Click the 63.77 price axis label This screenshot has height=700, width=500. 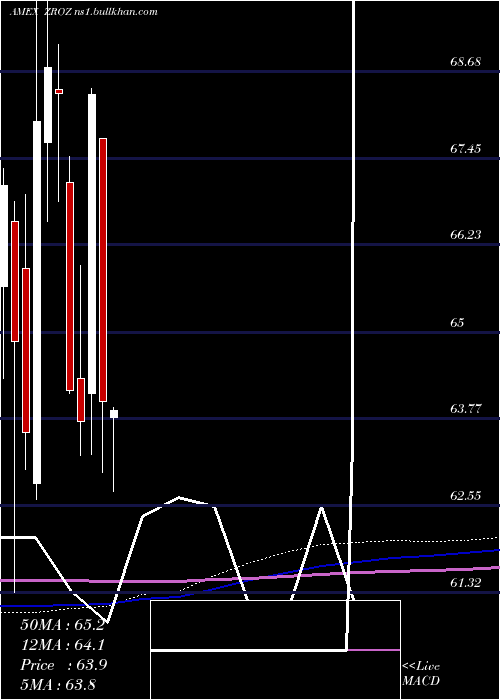[x=465, y=408]
